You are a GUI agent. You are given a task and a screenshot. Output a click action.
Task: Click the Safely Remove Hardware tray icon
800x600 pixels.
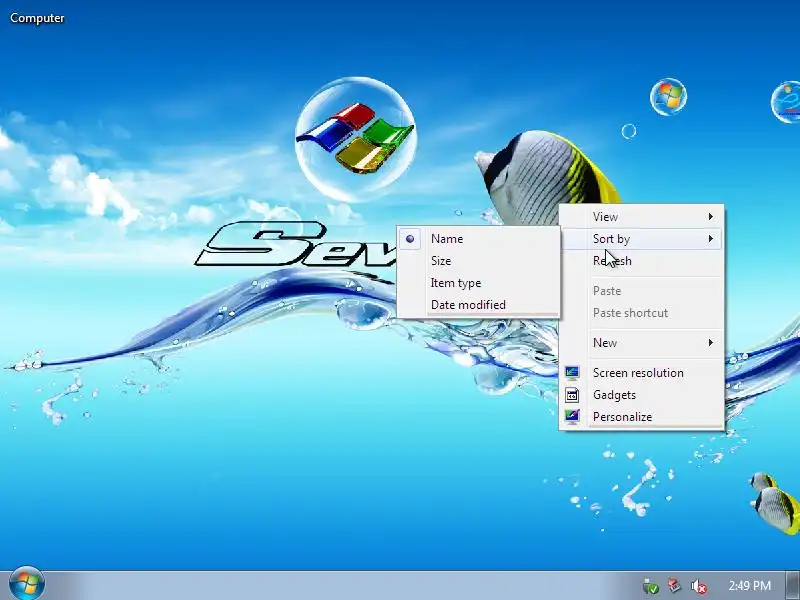tap(651, 586)
